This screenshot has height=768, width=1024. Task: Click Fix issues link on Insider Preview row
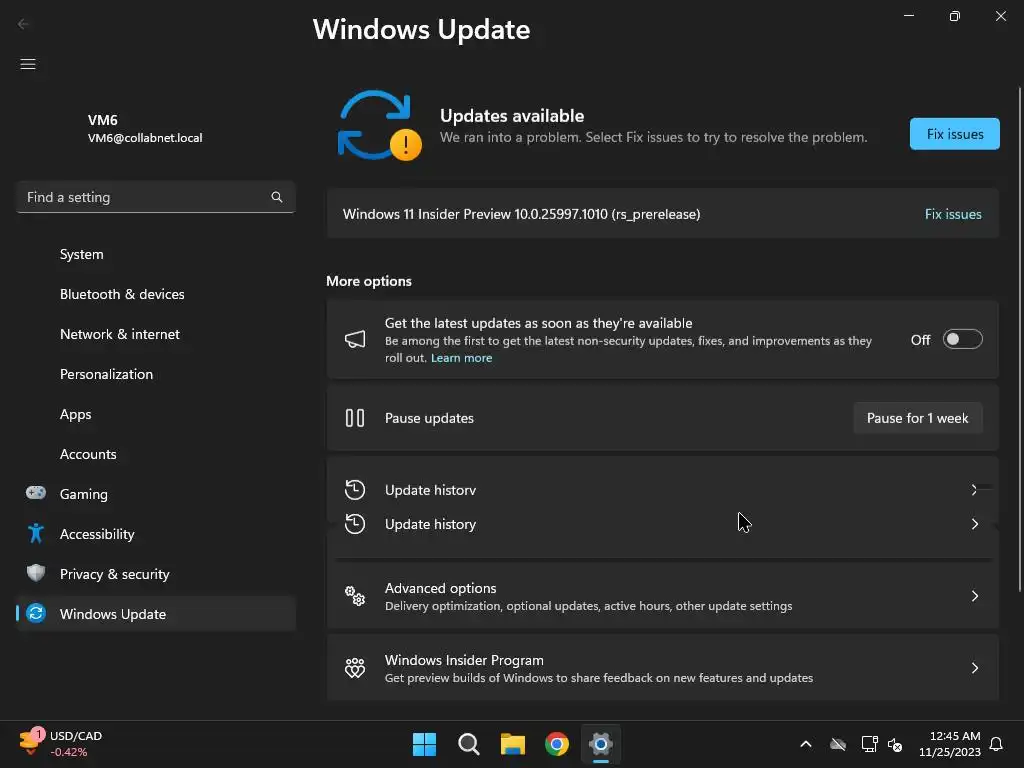(x=953, y=214)
